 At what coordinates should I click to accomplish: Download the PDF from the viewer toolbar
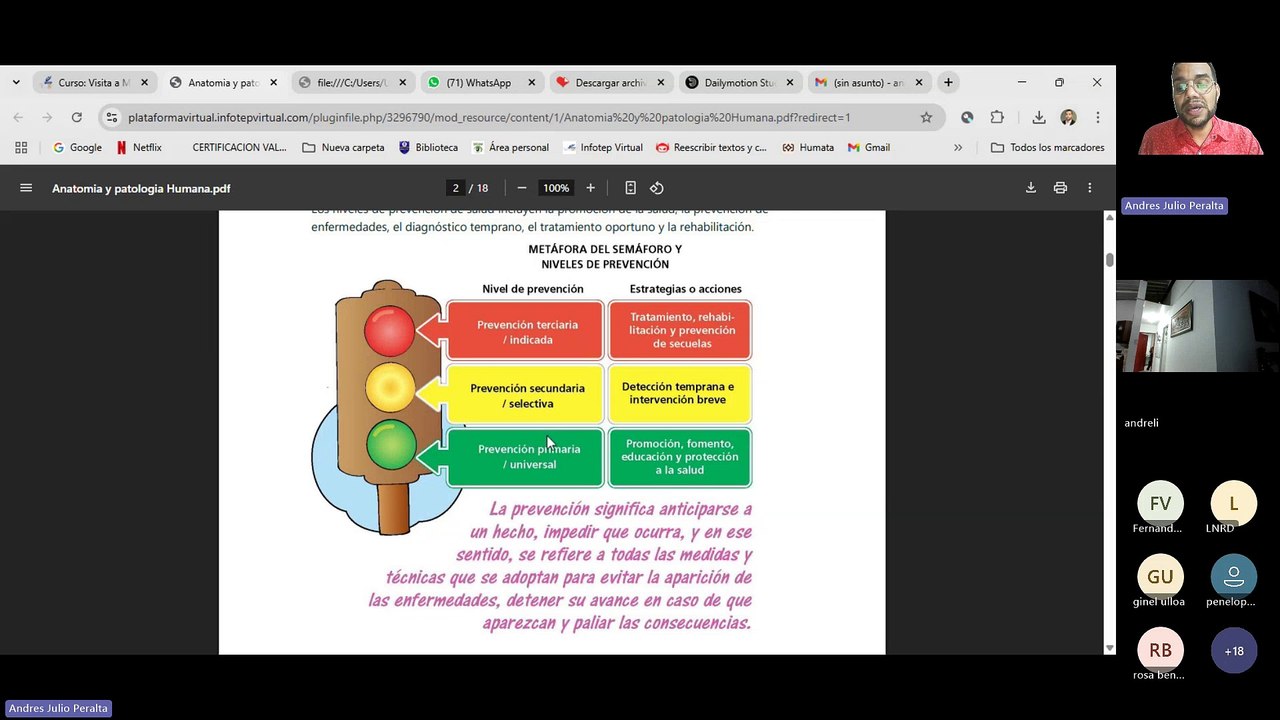point(1031,188)
